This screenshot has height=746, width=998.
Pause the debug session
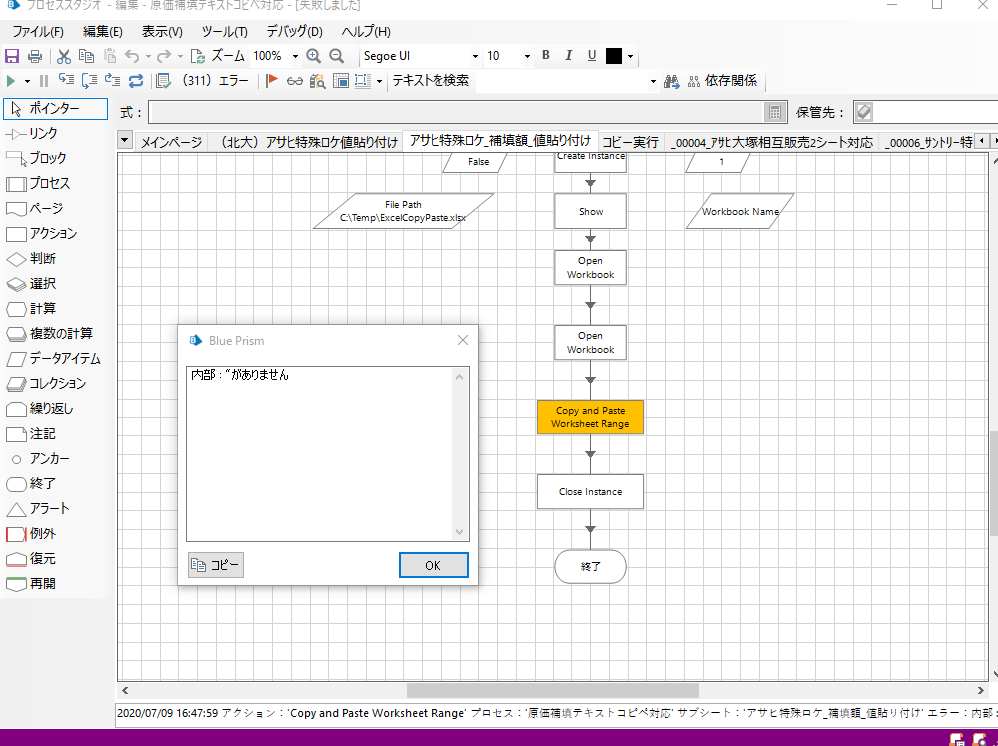point(44,81)
